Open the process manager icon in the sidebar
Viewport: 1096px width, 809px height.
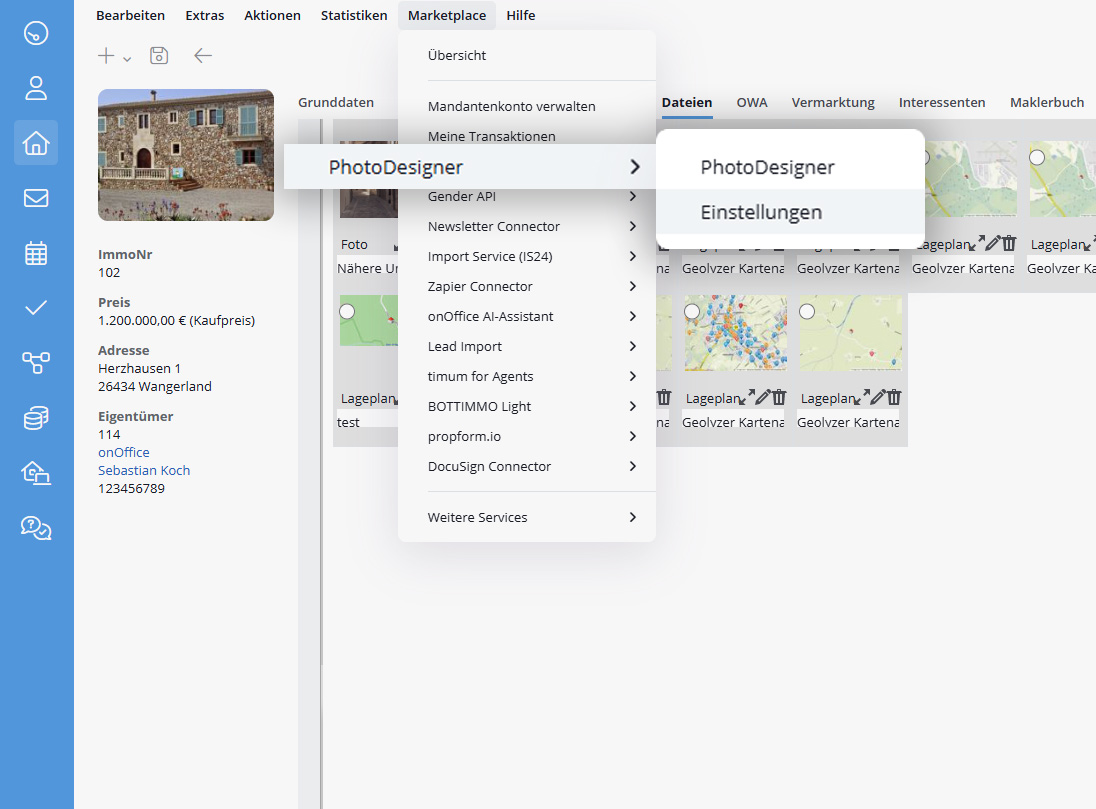(x=36, y=363)
